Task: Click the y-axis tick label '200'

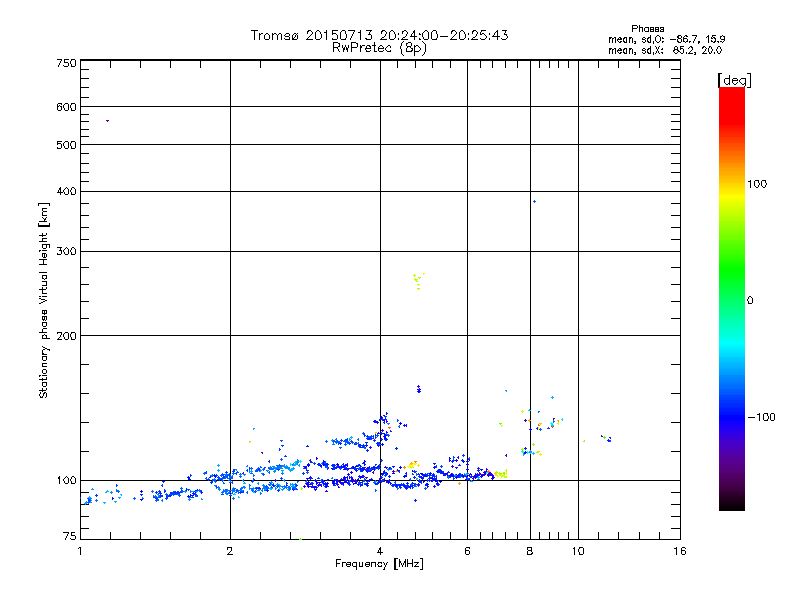Action: tap(66, 336)
